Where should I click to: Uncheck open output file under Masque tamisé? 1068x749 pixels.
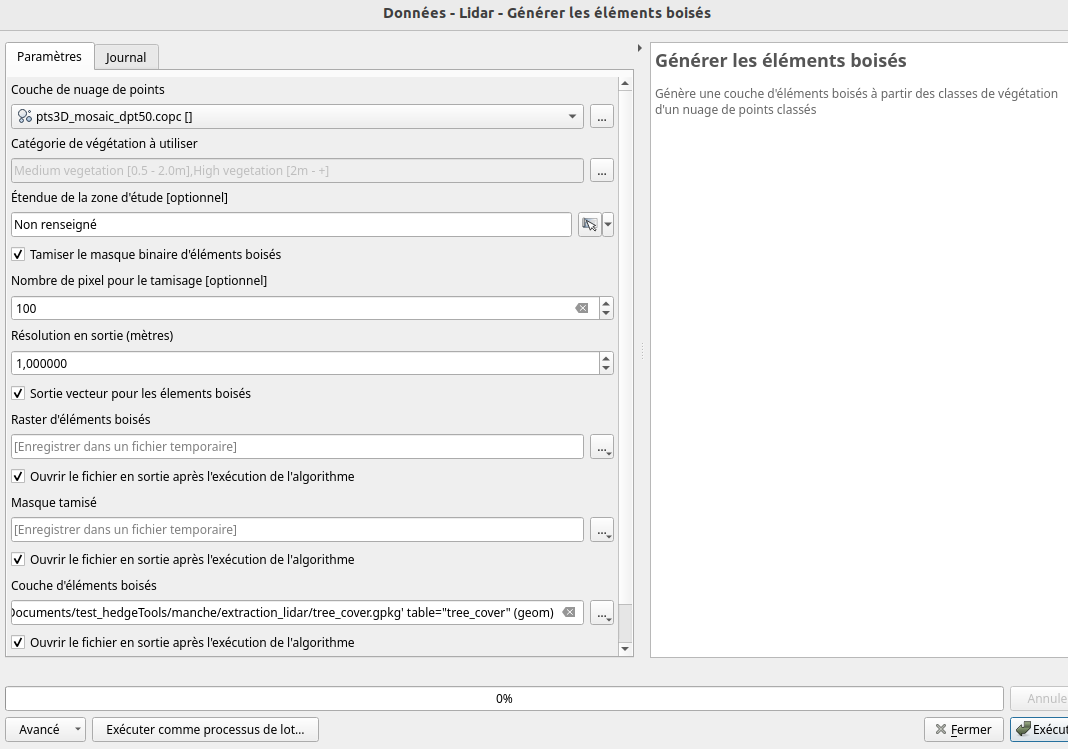18,560
